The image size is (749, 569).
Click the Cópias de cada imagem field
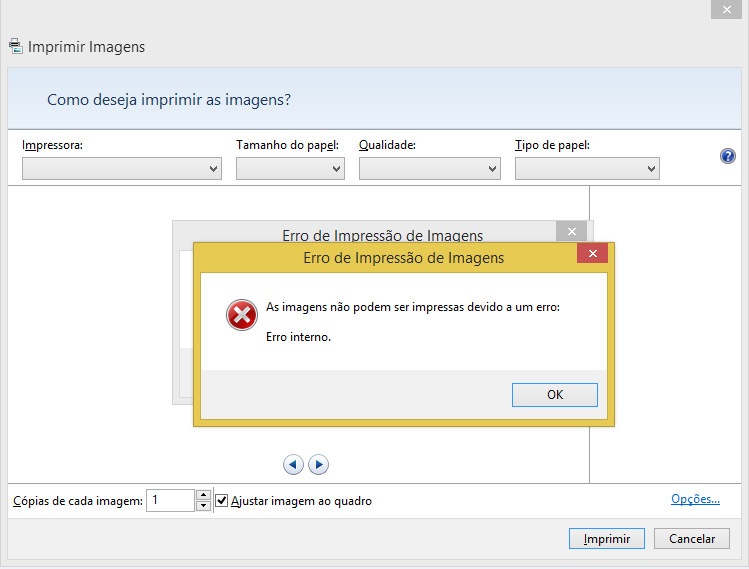coord(170,500)
